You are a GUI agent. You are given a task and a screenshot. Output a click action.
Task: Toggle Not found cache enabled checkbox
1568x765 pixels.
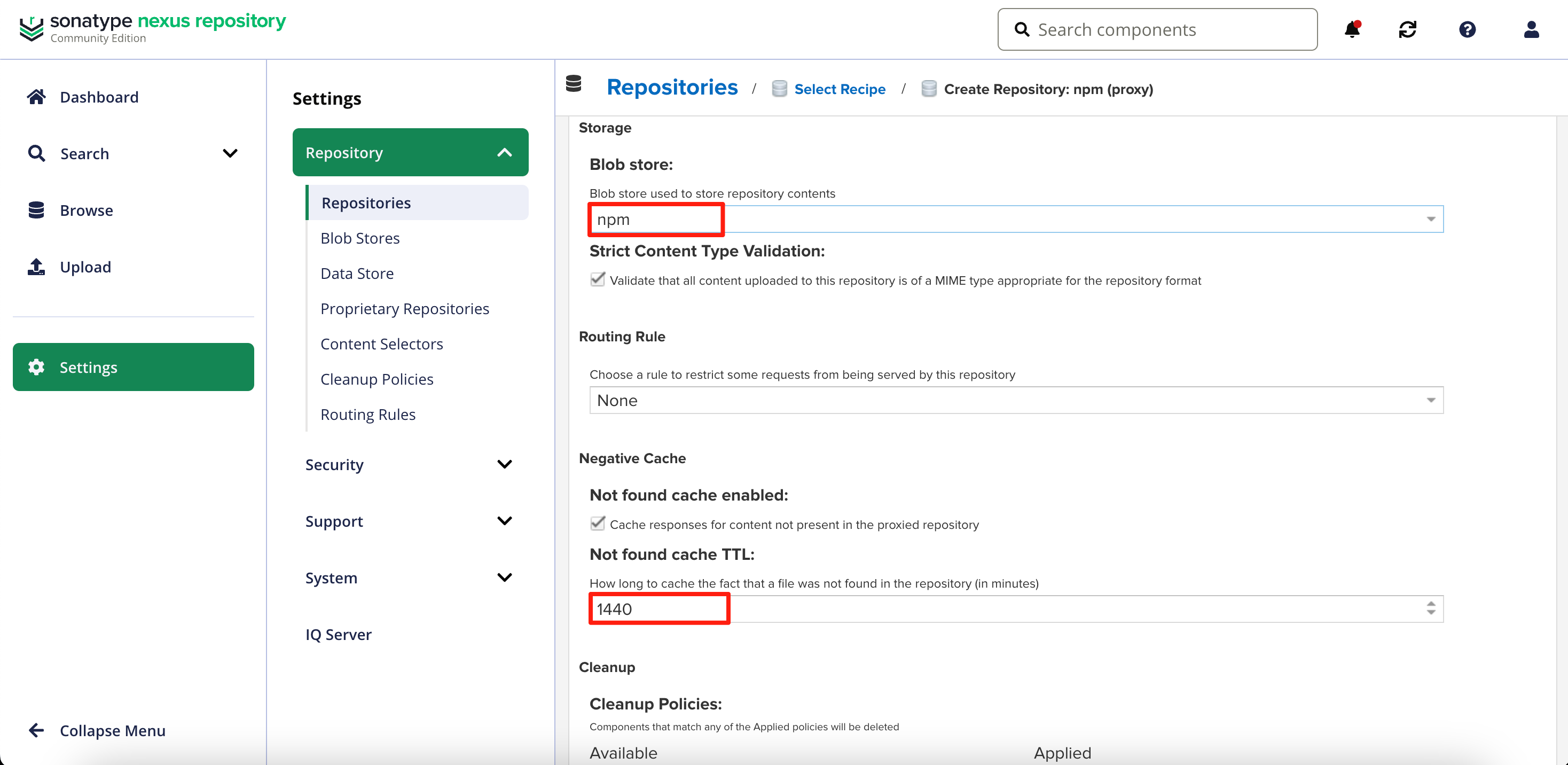tap(598, 524)
